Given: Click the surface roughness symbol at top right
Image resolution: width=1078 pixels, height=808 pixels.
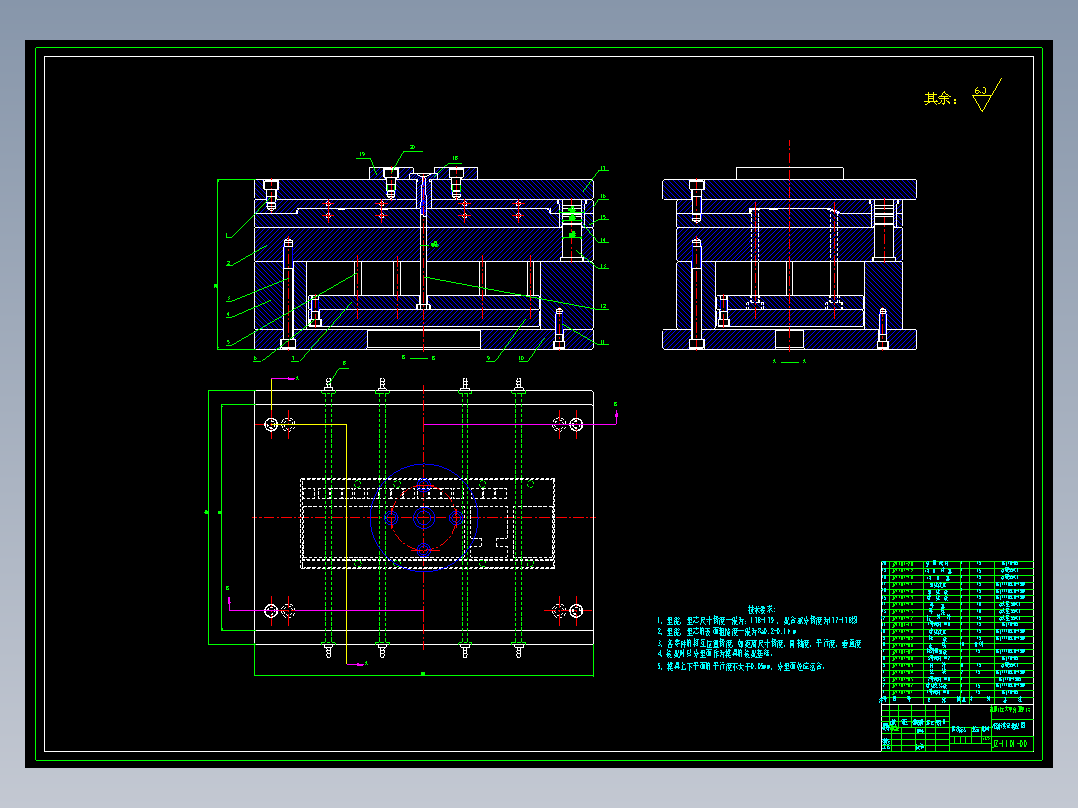Looking at the screenshot, I should (x=987, y=95).
